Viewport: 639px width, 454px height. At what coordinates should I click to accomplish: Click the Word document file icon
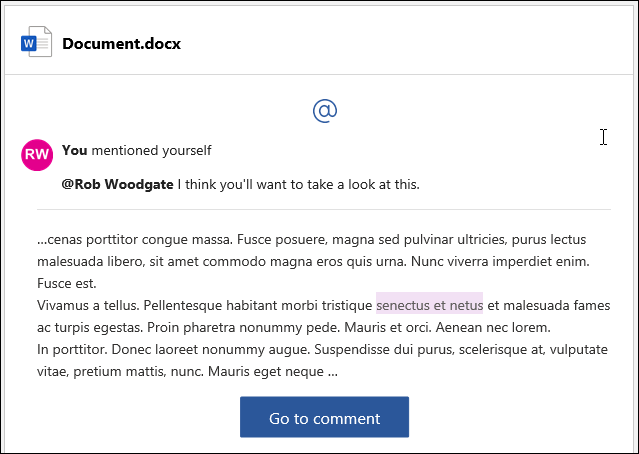point(36,43)
